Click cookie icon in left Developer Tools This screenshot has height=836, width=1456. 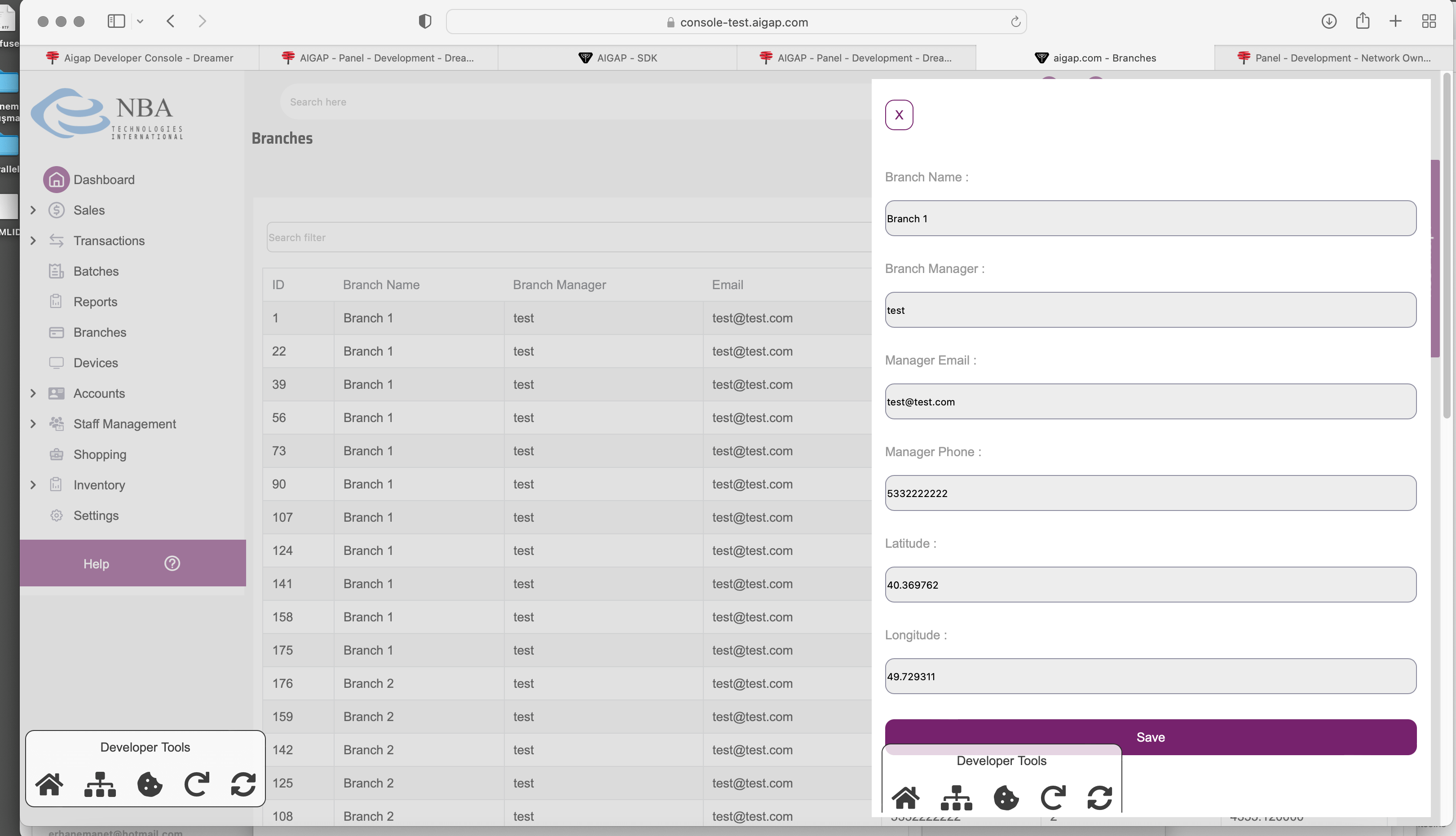(150, 784)
